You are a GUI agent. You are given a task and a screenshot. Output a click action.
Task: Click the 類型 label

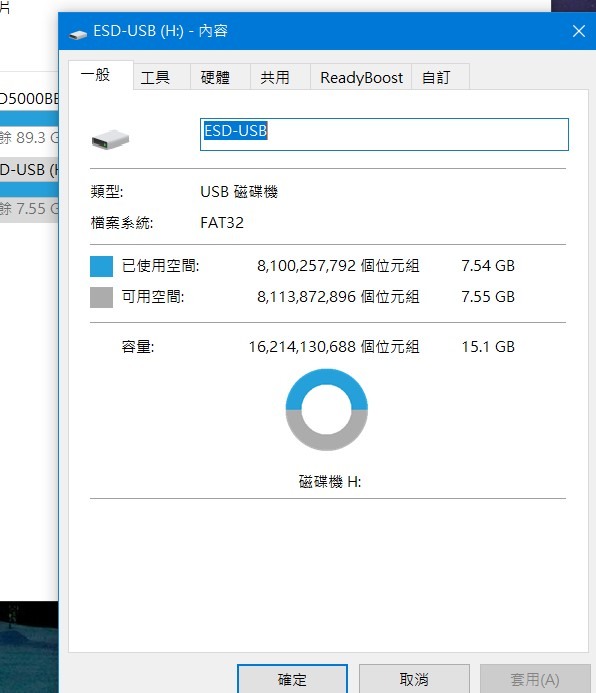[107, 191]
